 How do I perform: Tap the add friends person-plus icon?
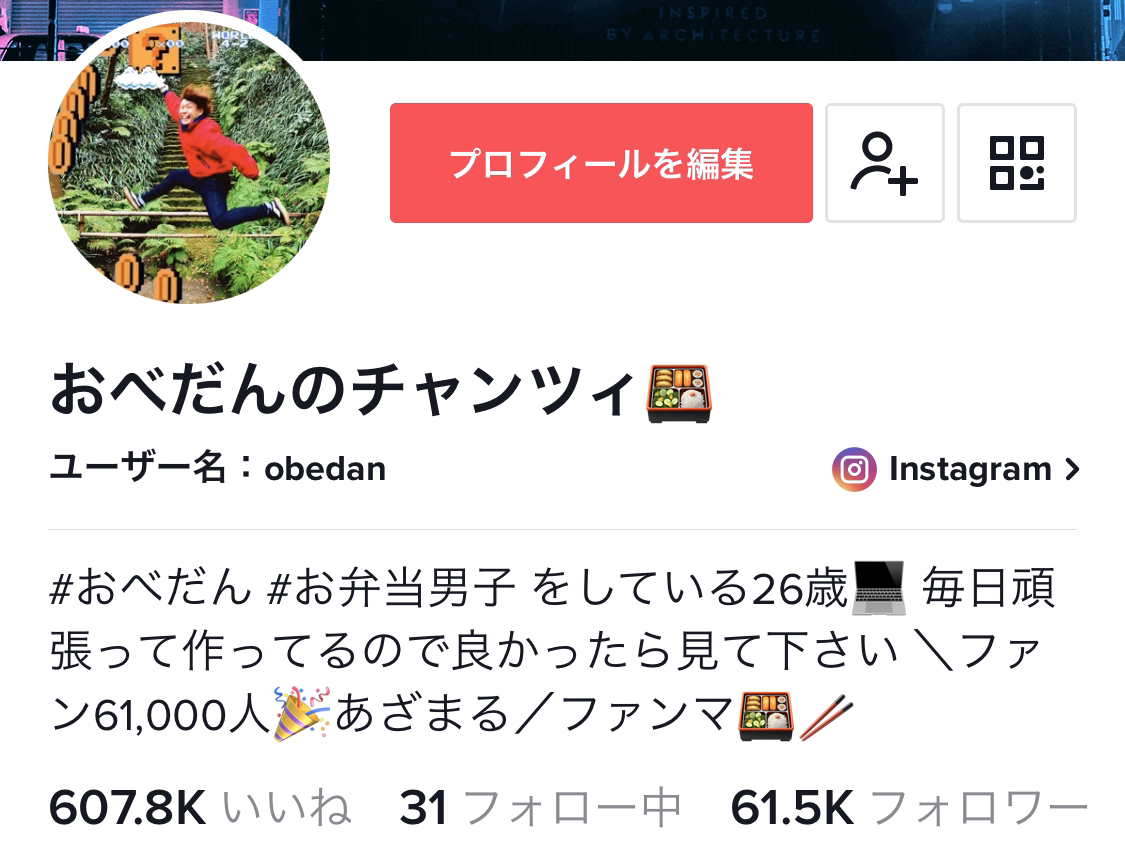point(885,163)
